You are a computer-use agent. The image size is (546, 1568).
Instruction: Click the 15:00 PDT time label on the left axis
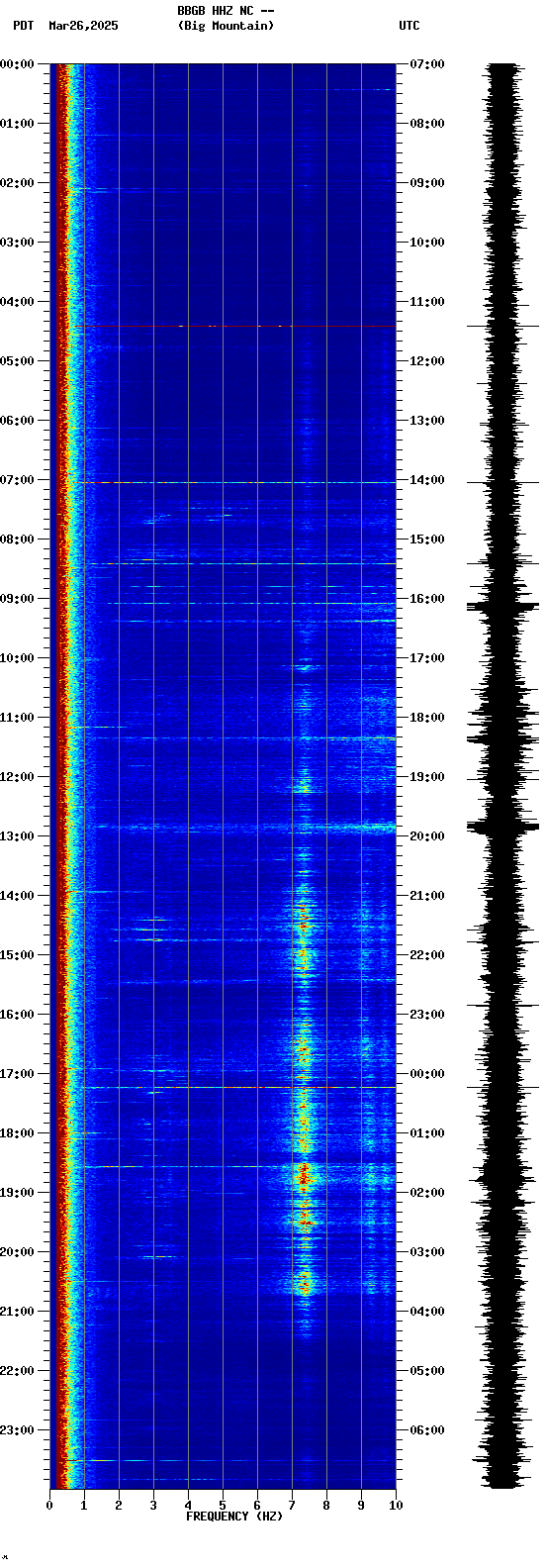click(x=17, y=955)
